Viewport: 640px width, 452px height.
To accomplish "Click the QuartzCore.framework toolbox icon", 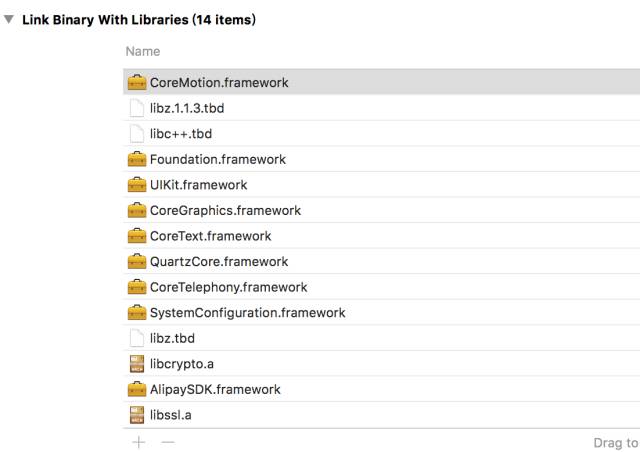I will [x=137, y=261].
